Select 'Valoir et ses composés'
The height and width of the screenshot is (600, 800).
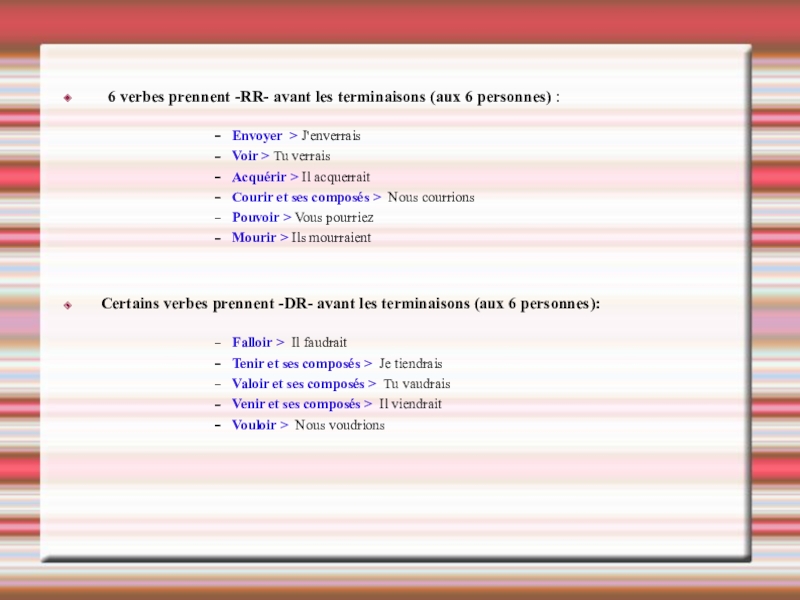[x=298, y=384]
